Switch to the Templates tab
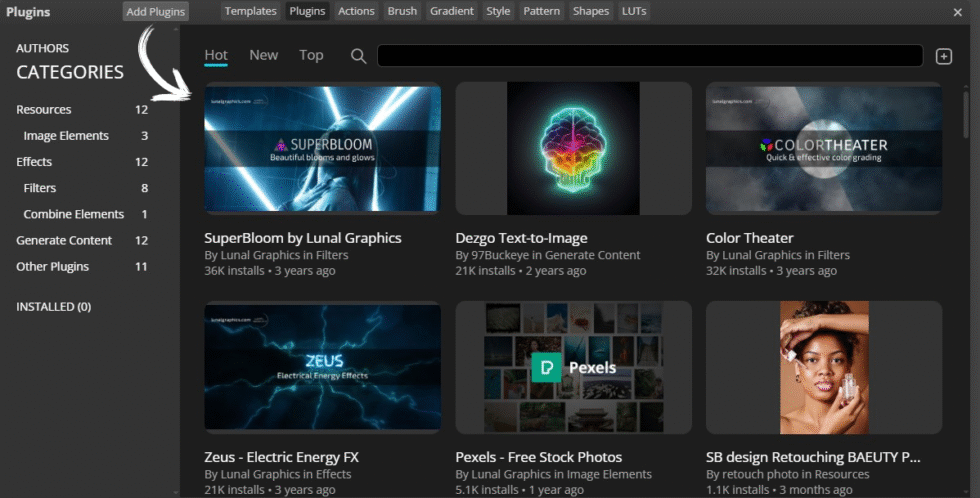980x498 pixels. [250, 12]
